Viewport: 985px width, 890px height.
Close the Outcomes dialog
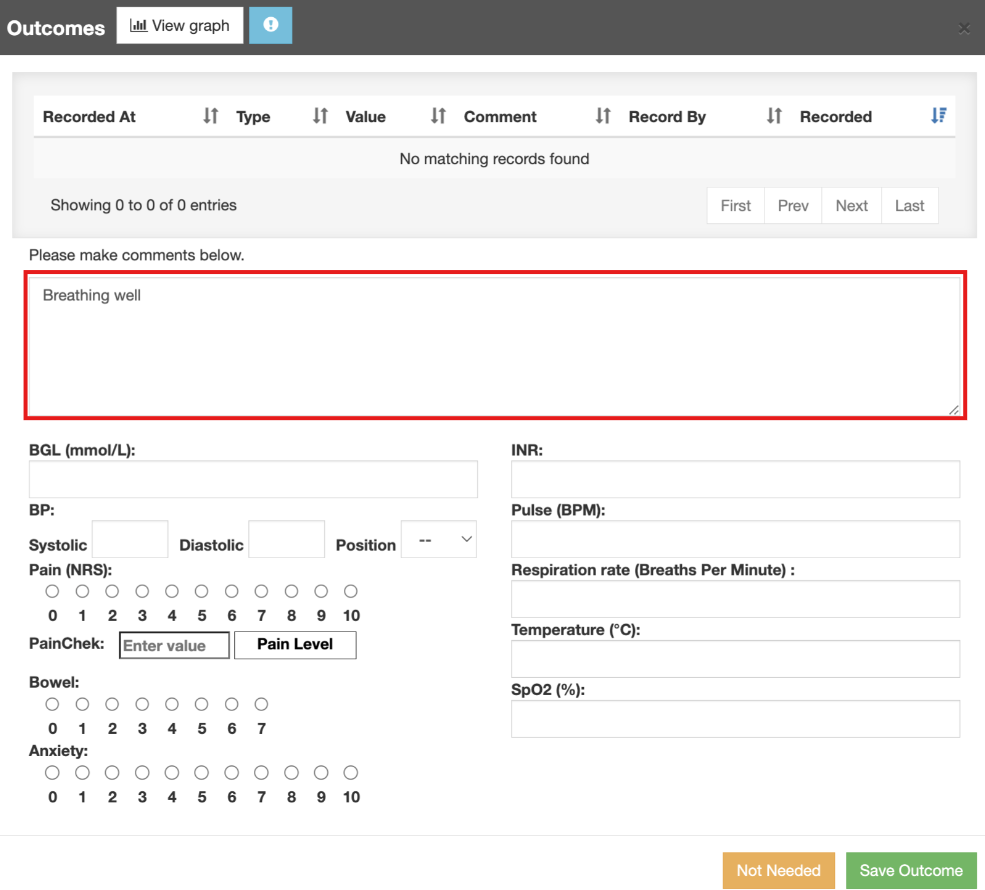click(964, 28)
